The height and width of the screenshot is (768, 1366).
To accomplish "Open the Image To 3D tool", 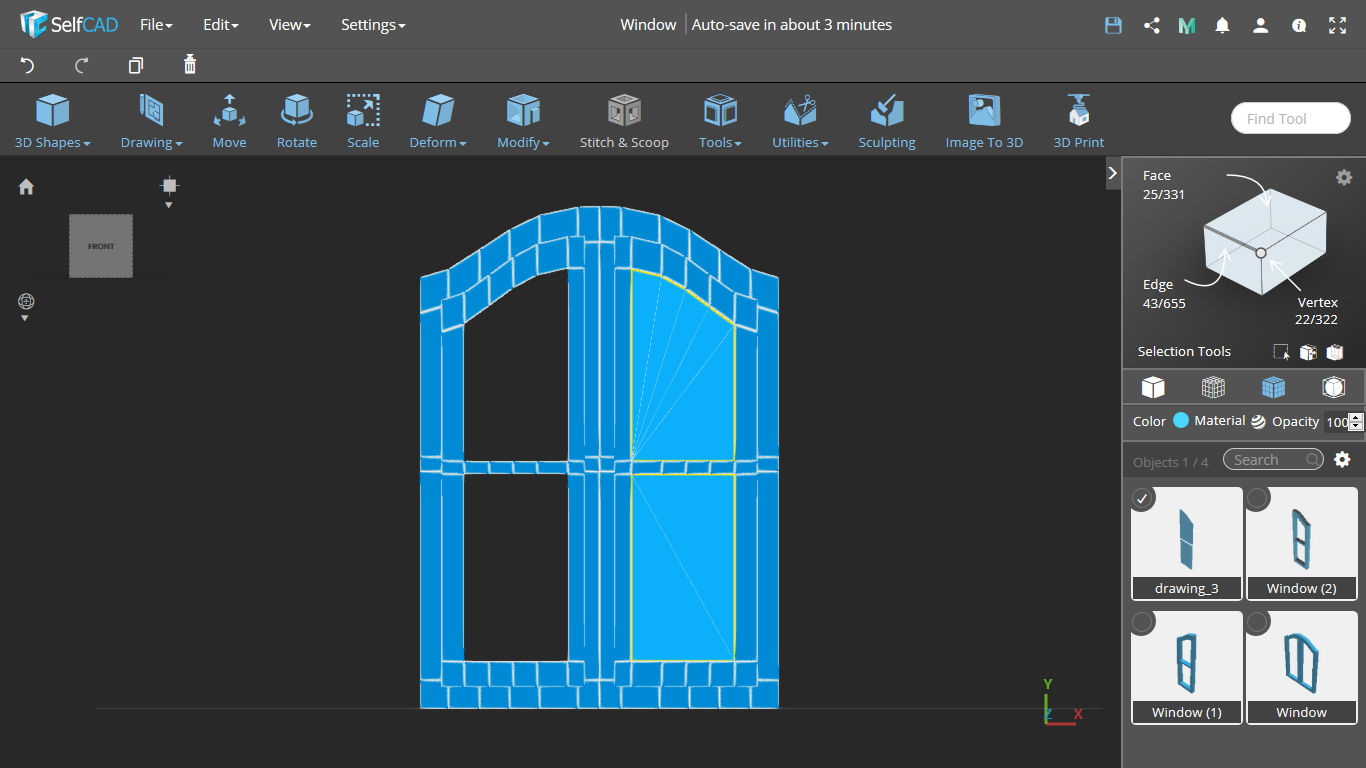I will [984, 121].
